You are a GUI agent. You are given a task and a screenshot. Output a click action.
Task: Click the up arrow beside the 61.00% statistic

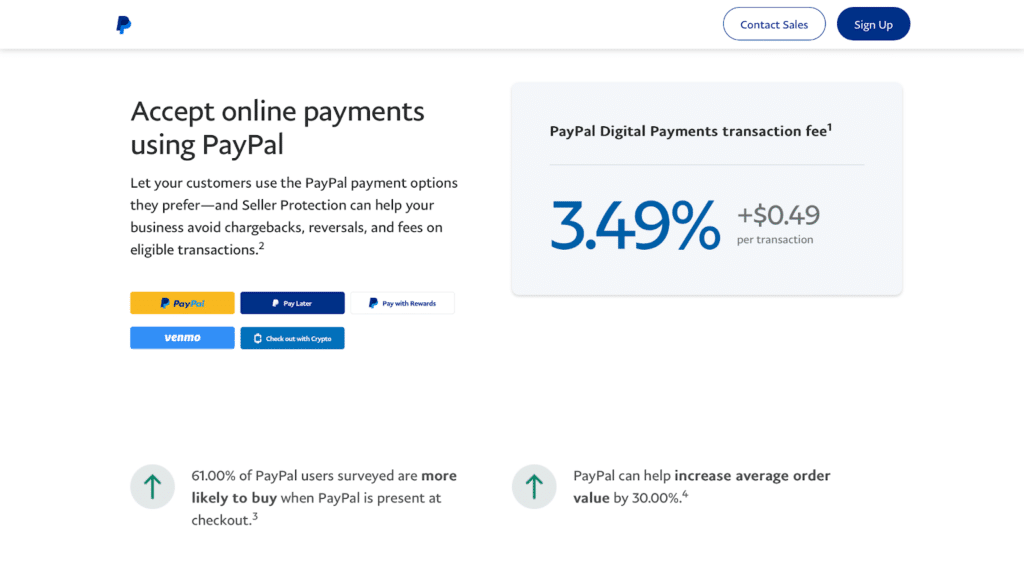tap(152, 487)
